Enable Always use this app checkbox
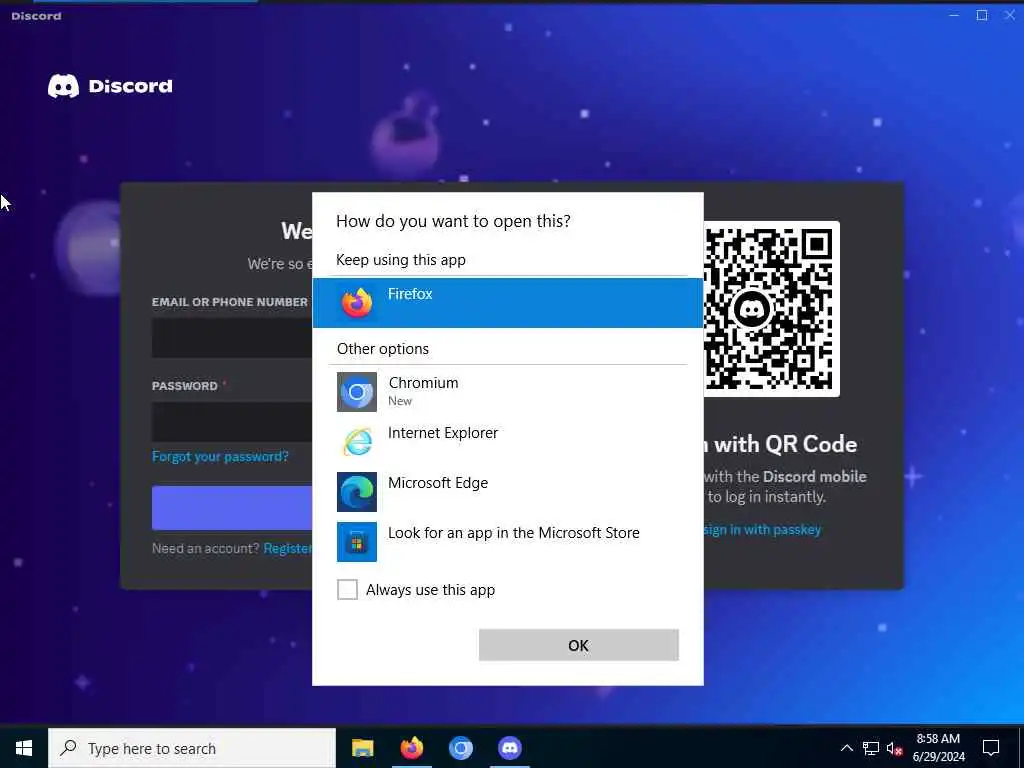Image resolution: width=1024 pixels, height=768 pixels. 347,589
